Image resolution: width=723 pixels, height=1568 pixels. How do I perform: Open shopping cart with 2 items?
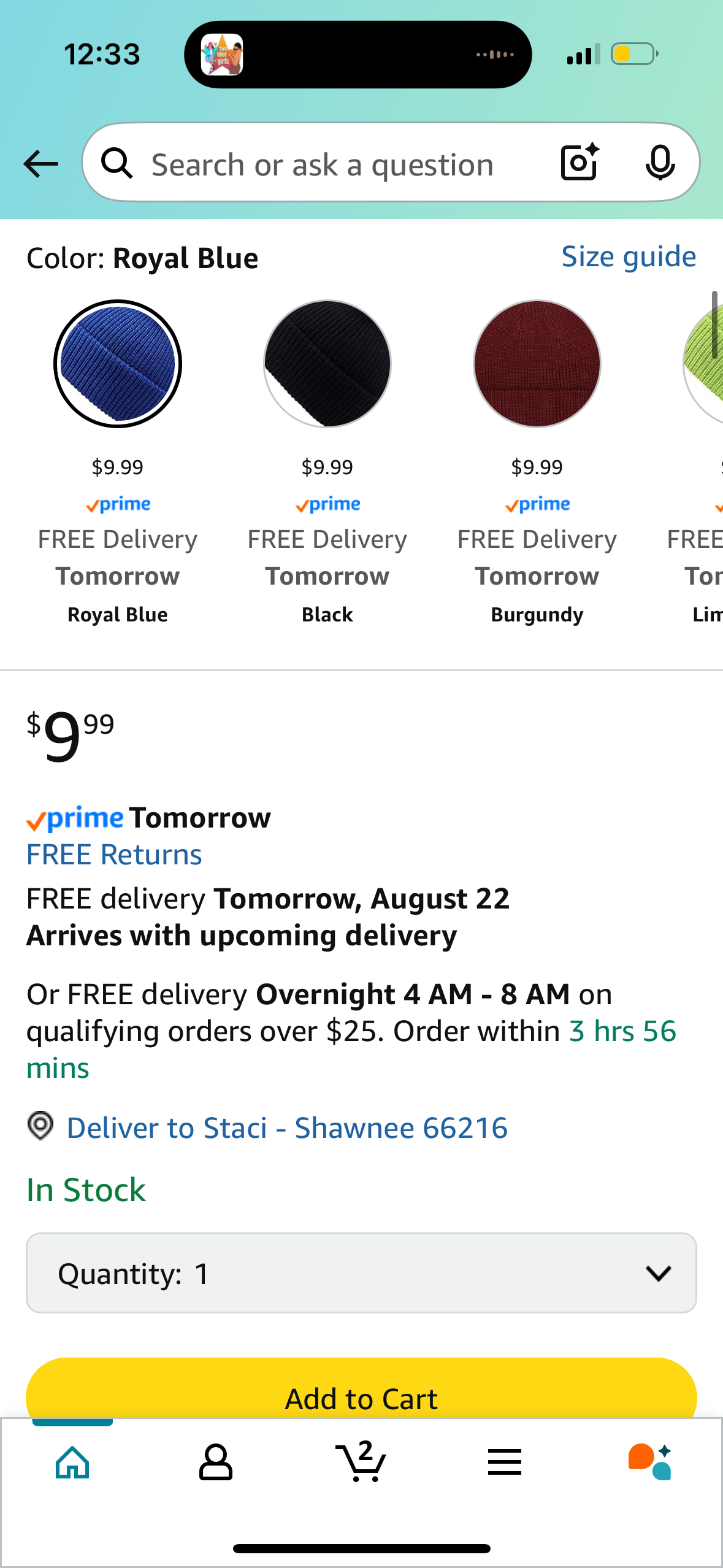[x=361, y=1461]
